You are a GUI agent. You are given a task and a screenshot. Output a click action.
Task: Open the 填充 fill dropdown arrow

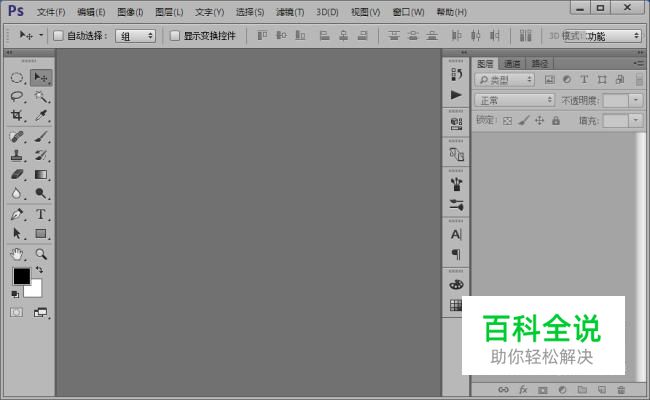(636, 121)
